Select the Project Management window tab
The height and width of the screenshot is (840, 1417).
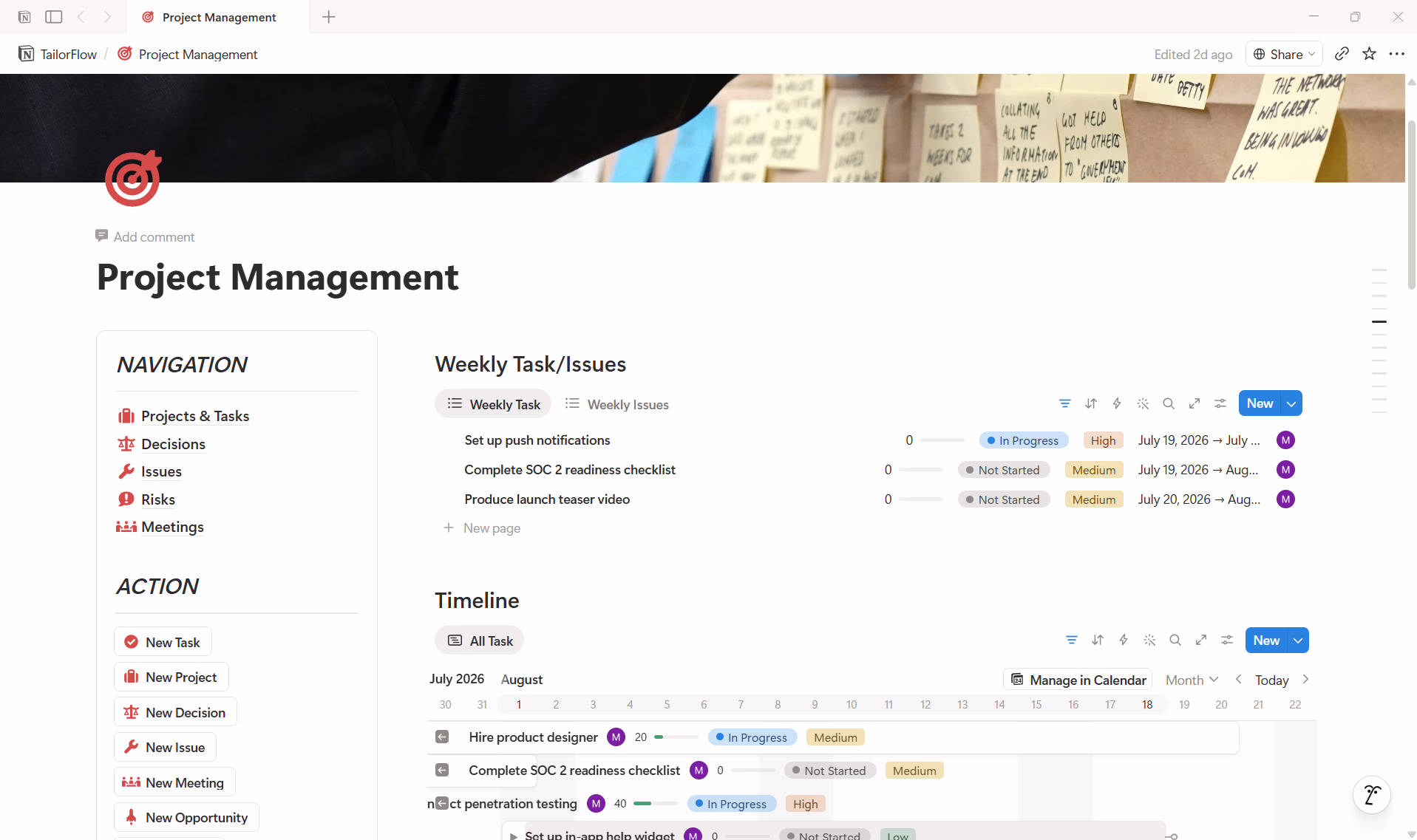click(218, 17)
